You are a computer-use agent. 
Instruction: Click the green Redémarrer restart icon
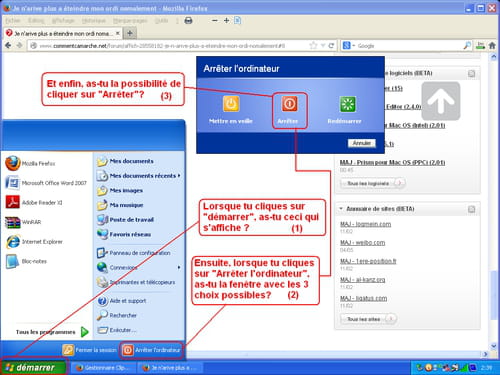tap(347, 104)
